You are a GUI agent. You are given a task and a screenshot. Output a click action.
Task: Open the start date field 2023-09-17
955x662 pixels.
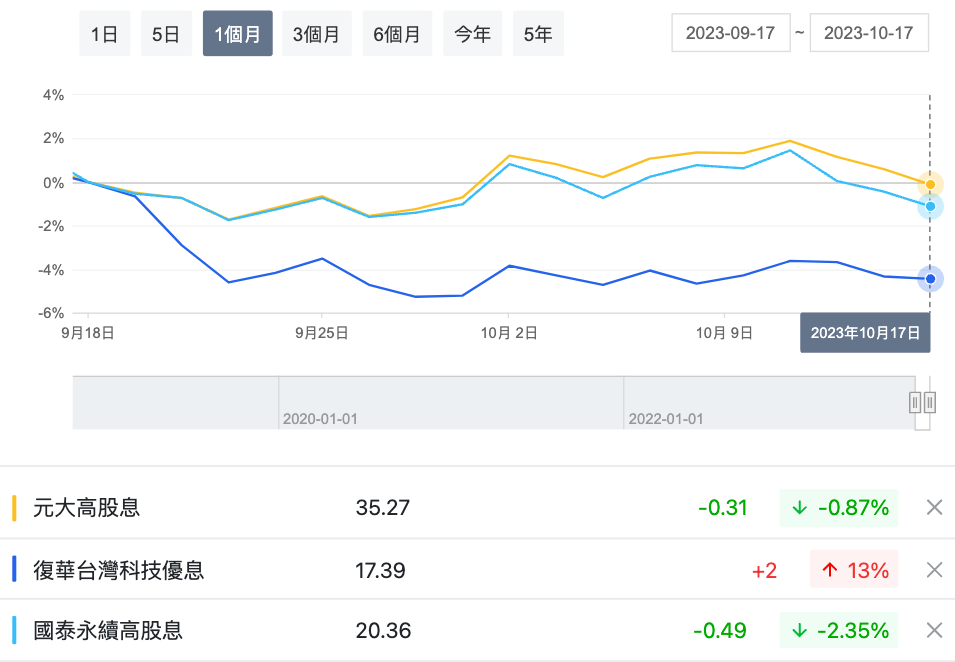[731, 33]
